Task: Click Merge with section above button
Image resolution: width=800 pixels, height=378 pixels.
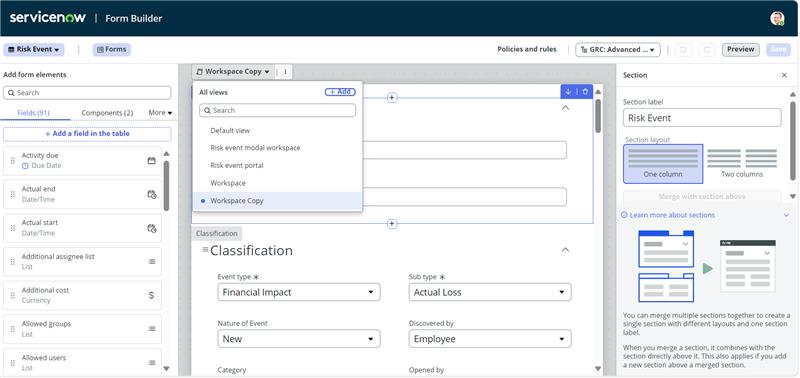Action: point(702,196)
